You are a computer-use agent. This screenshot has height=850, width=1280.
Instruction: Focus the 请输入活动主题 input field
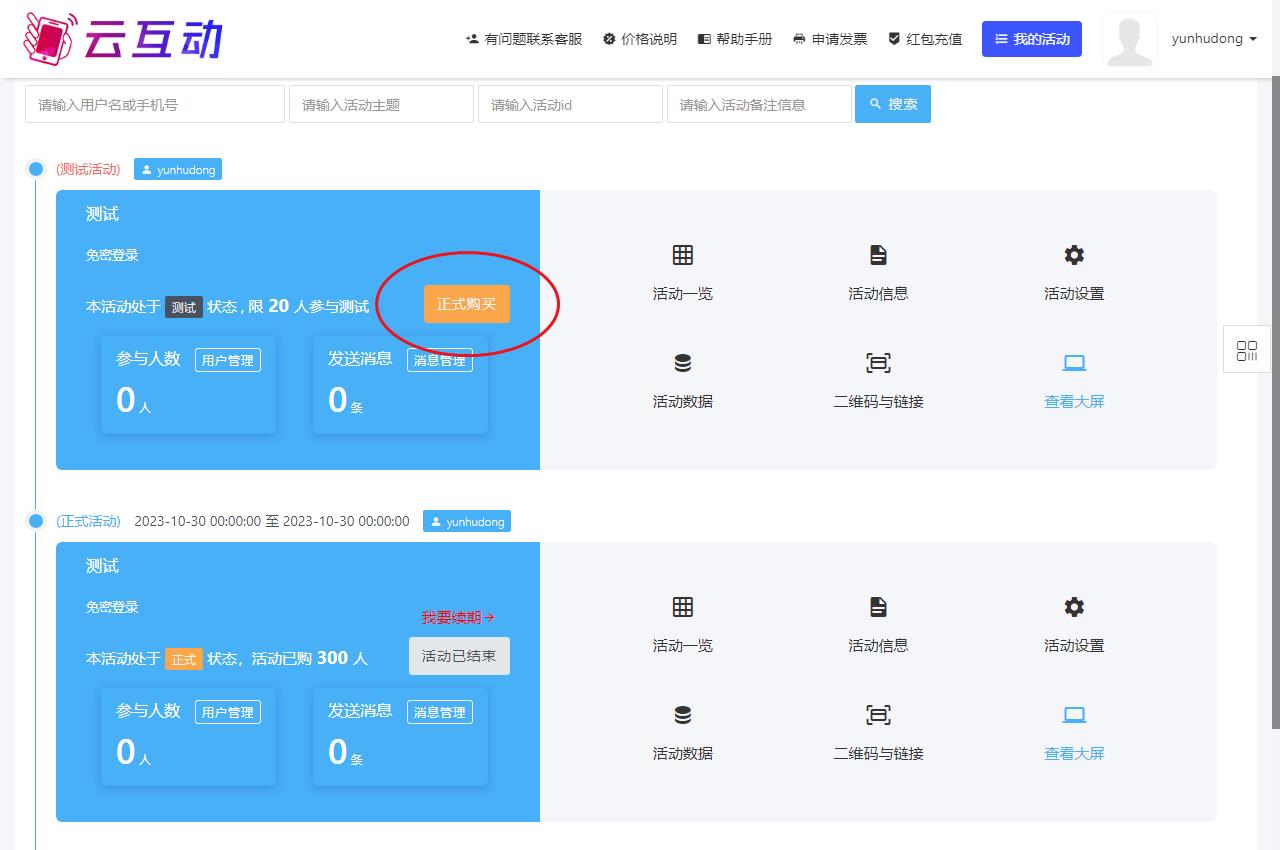(x=381, y=104)
